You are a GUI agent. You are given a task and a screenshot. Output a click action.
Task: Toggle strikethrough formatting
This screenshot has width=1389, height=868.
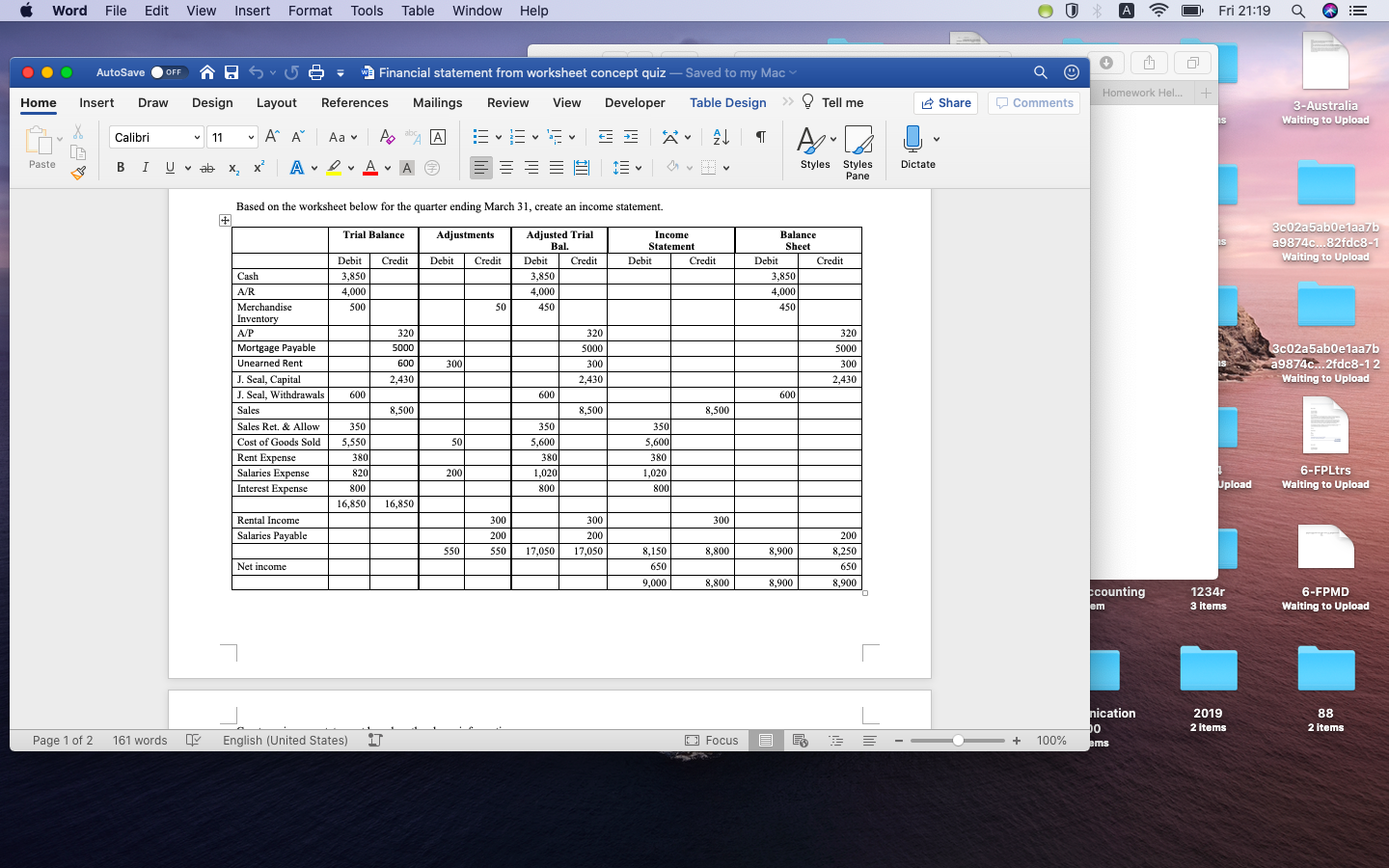pos(206,167)
